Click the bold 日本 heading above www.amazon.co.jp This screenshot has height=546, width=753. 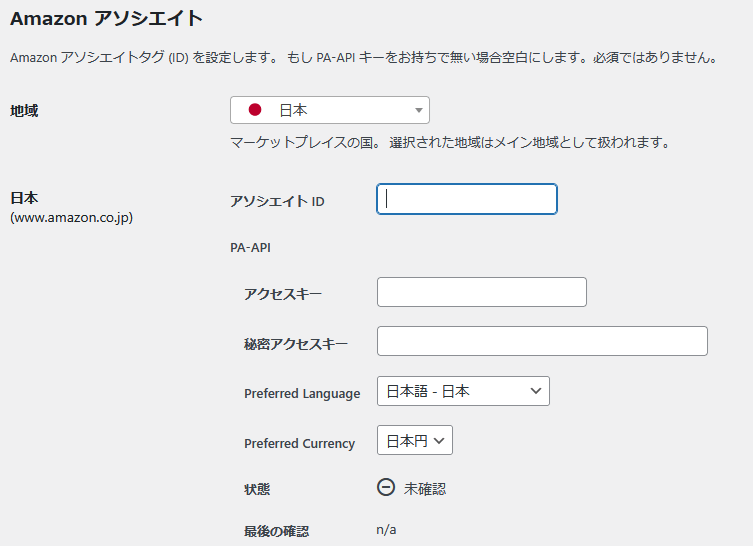[x=24, y=198]
